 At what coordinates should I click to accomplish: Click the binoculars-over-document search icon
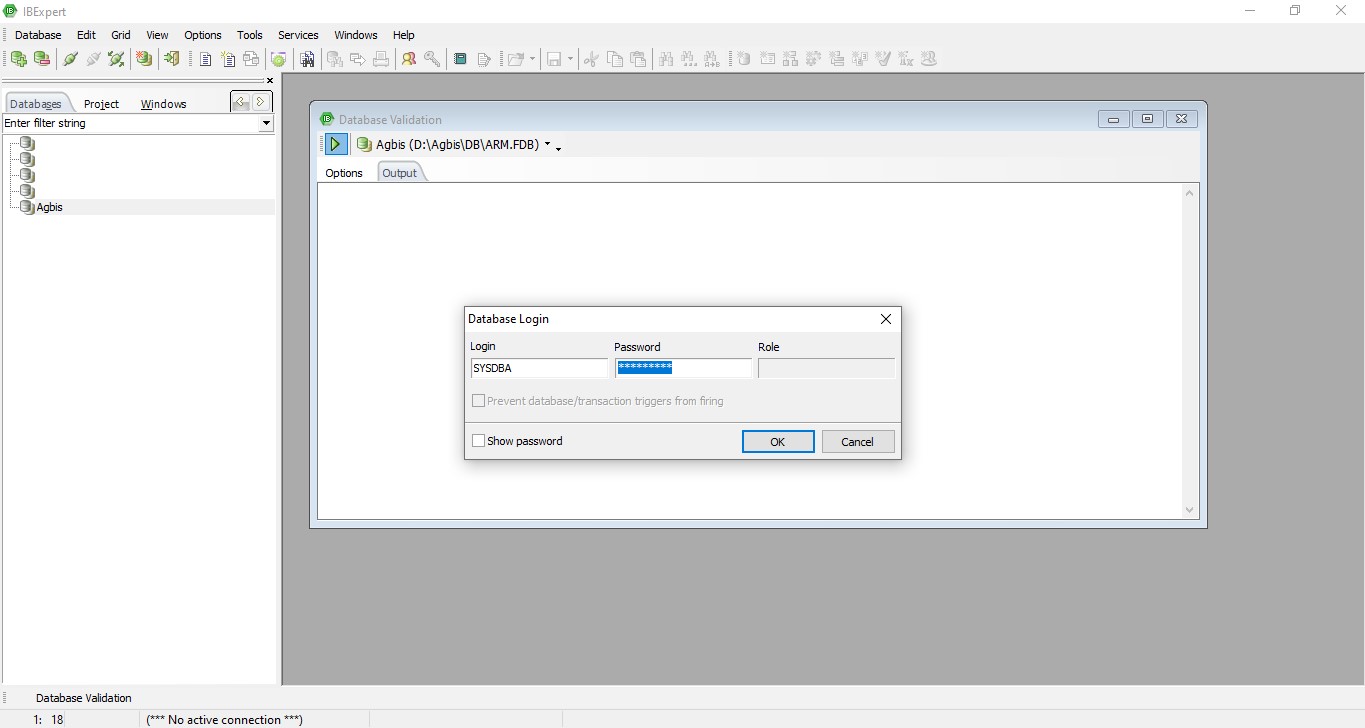(x=307, y=59)
